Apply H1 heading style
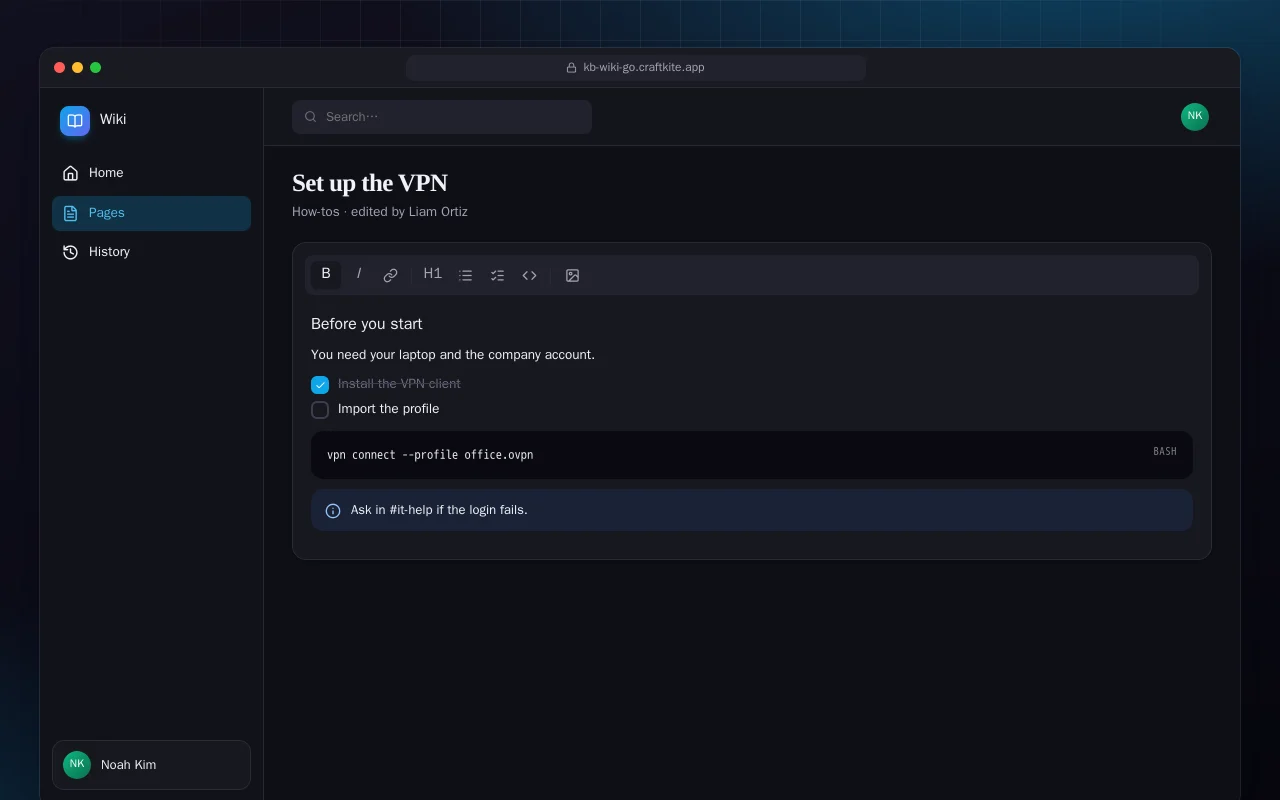The image size is (1280, 800). pyautogui.click(x=433, y=274)
